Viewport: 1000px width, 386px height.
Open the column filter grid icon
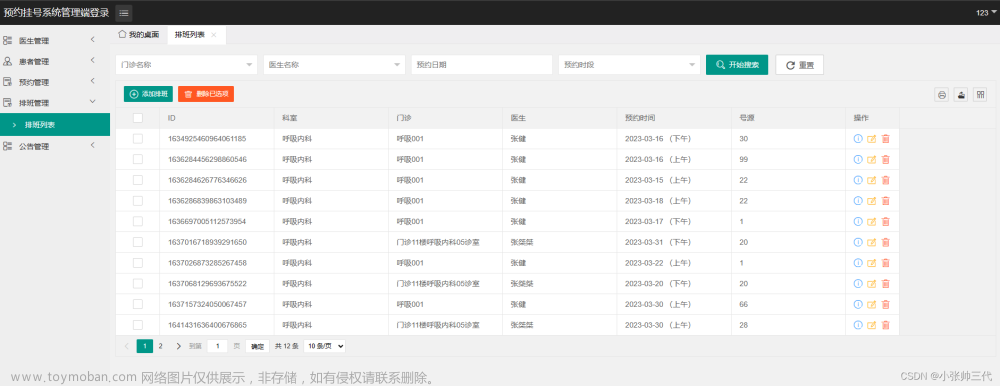point(980,95)
